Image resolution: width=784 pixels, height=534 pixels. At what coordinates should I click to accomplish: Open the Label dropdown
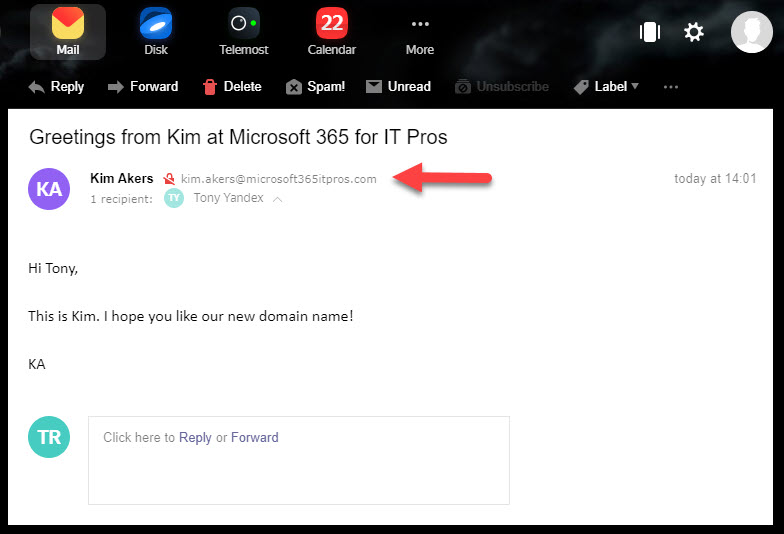[606, 86]
